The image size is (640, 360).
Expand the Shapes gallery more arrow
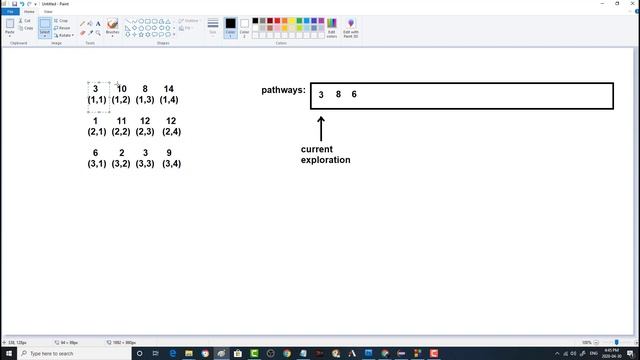[x=174, y=35]
